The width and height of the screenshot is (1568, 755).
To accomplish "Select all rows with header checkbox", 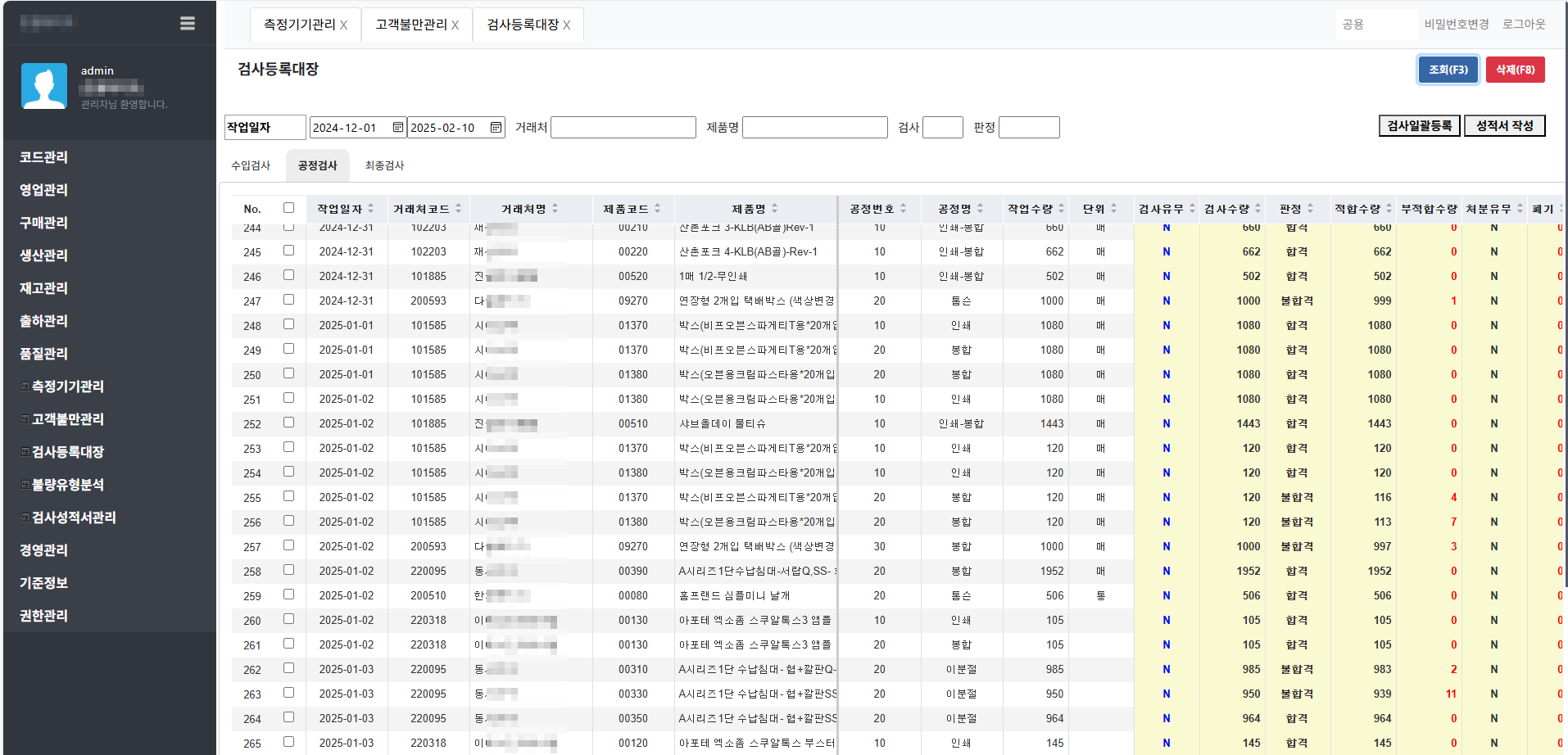I will point(288,208).
